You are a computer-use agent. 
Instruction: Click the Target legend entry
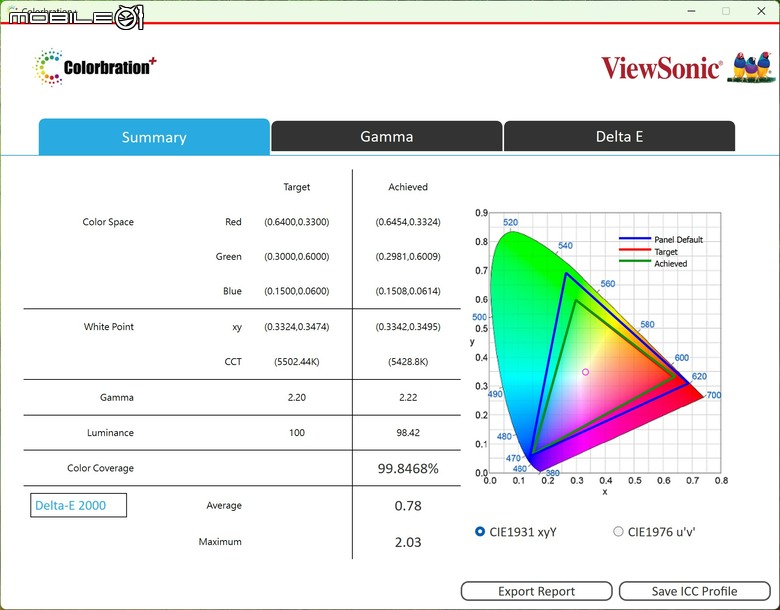click(649, 251)
